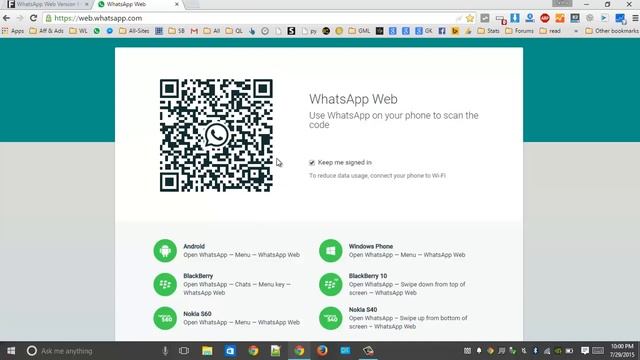Open Task View from the taskbar
The image size is (640, 360).
click(x=184, y=351)
